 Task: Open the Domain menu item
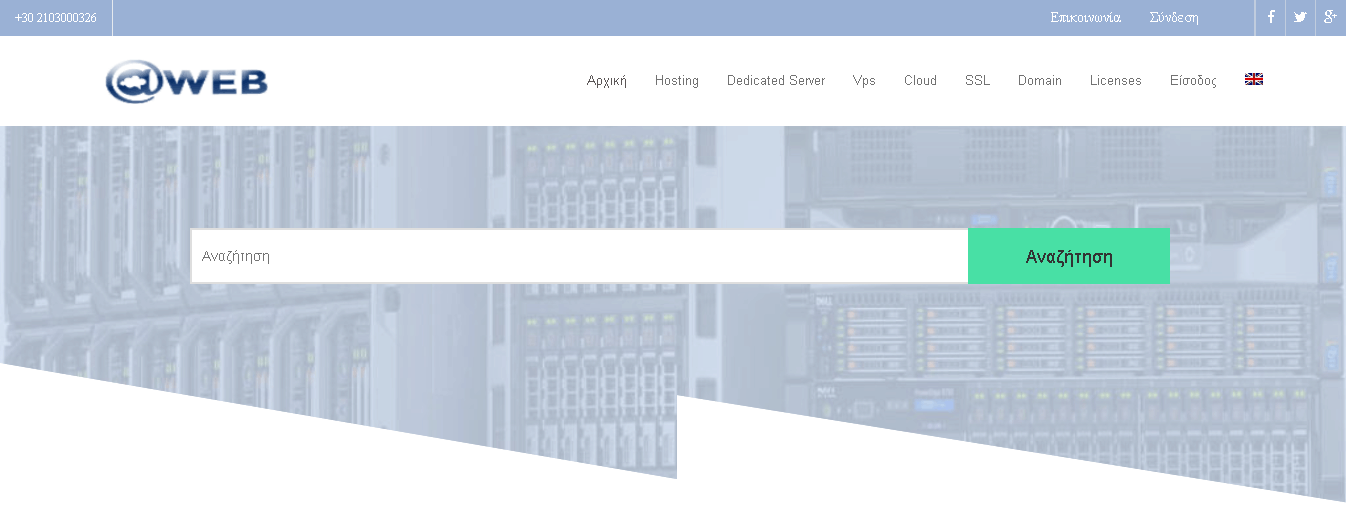[x=1040, y=81]
